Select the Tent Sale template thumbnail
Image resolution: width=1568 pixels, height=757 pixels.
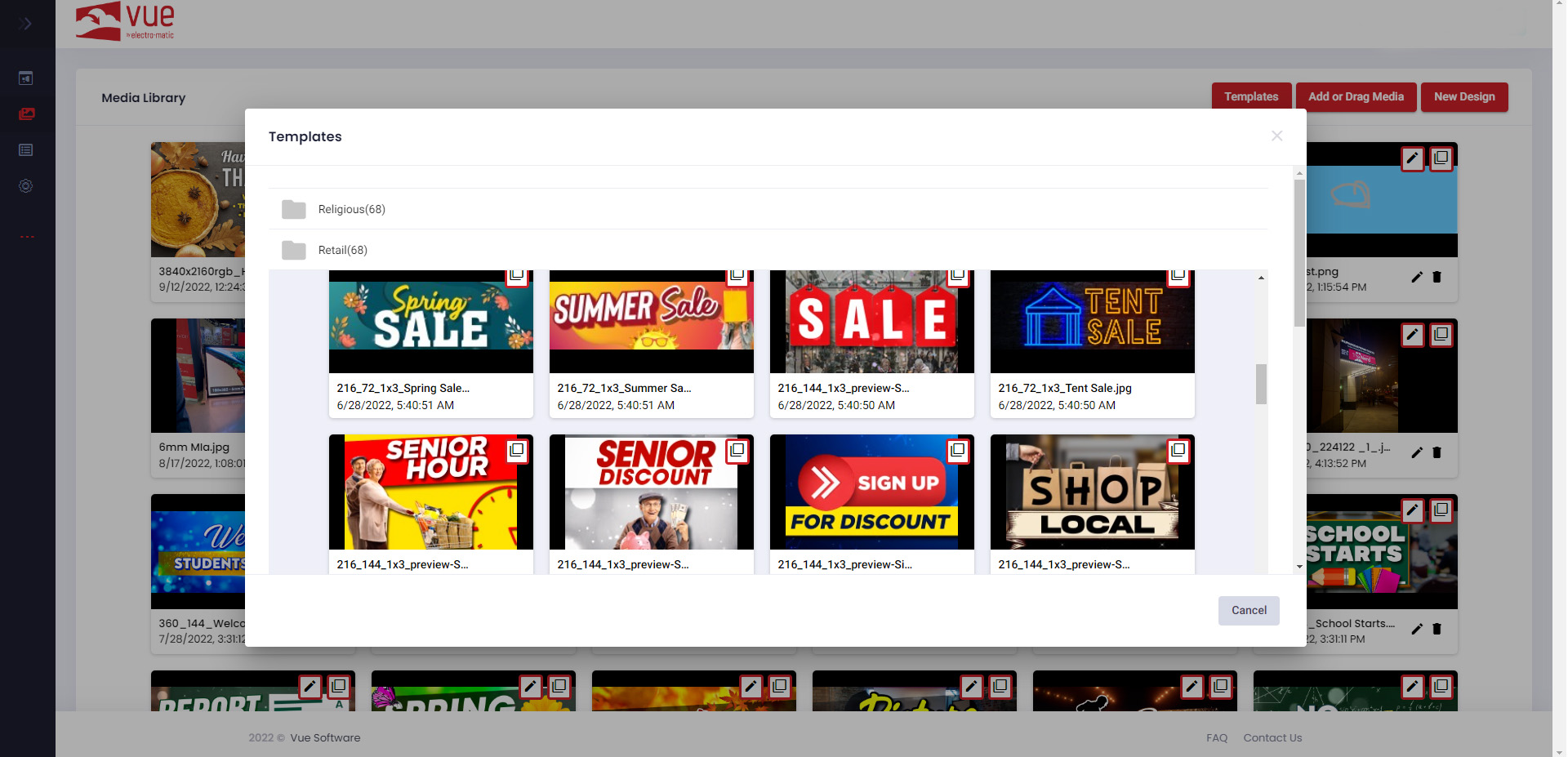[x=1092, y=322]
